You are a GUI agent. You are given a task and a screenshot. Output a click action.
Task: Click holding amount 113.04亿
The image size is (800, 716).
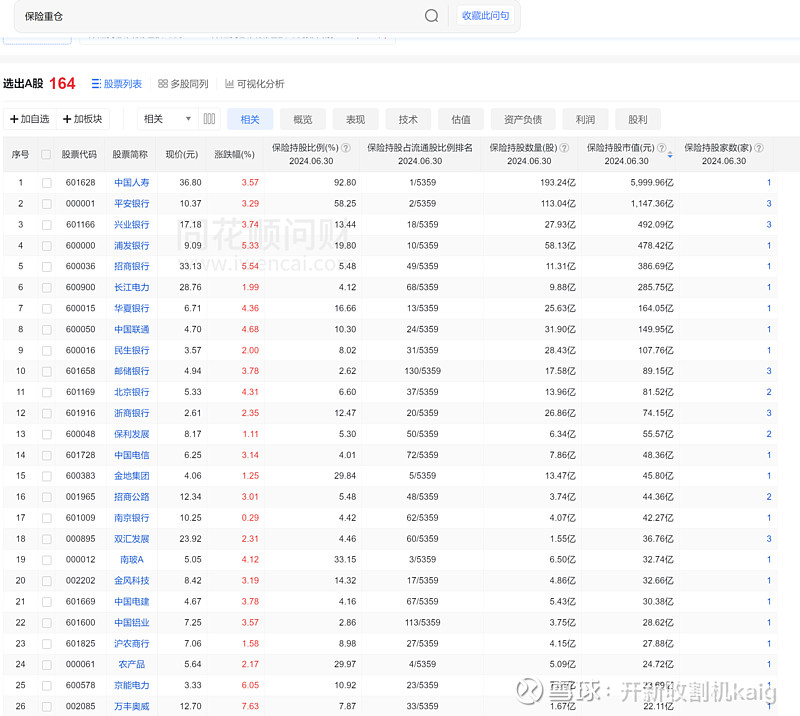(x=558, y=204)
